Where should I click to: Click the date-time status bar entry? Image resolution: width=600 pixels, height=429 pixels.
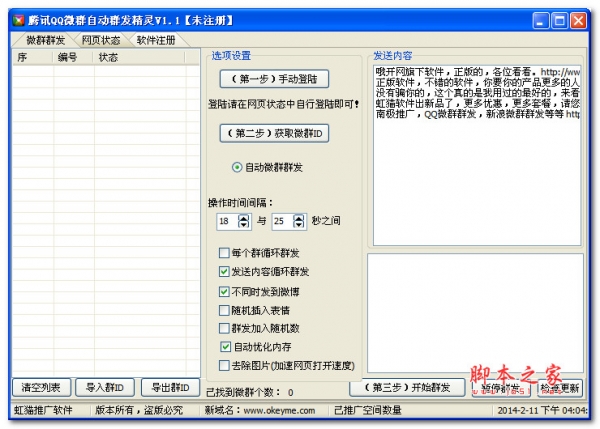(x=542, y=411)
